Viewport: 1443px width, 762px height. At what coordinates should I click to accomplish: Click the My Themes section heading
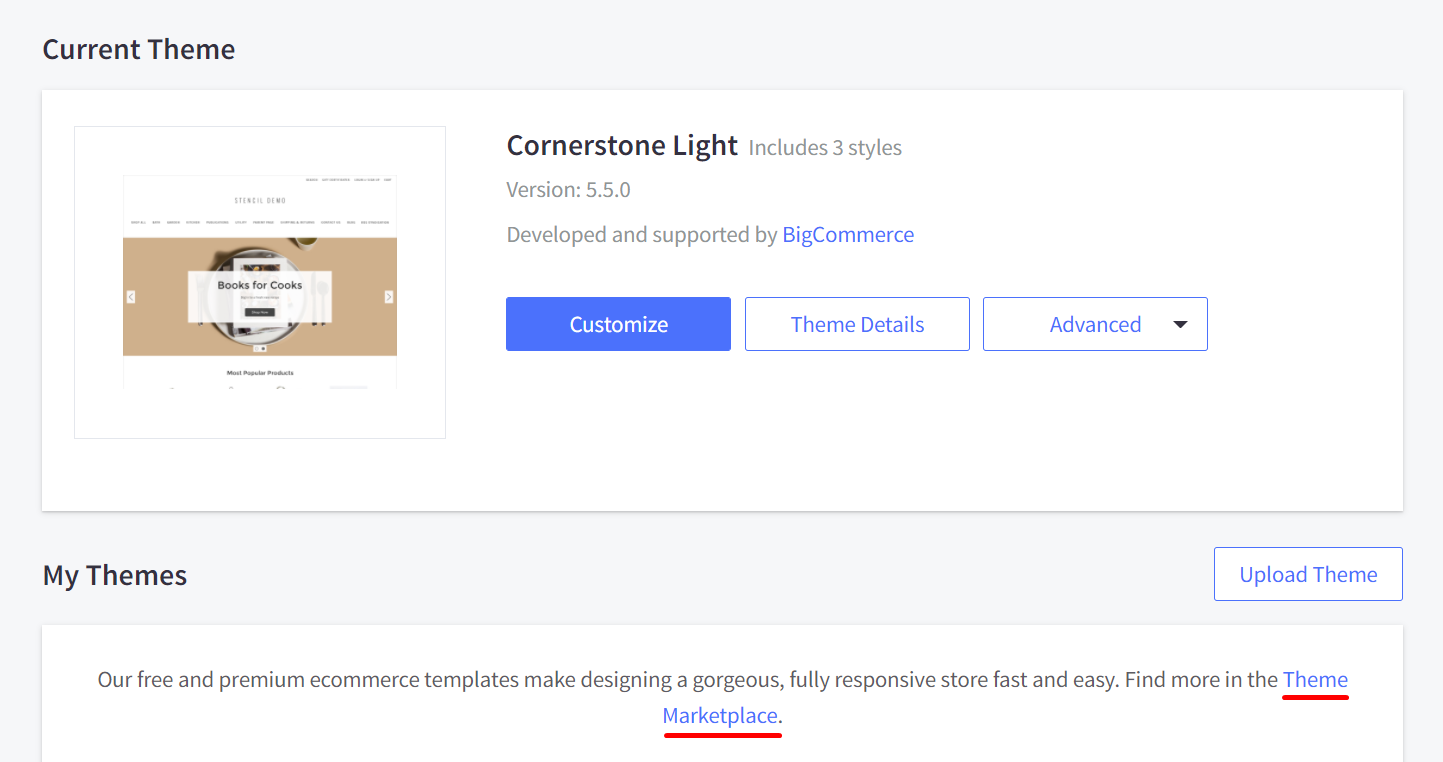[115, 576]
